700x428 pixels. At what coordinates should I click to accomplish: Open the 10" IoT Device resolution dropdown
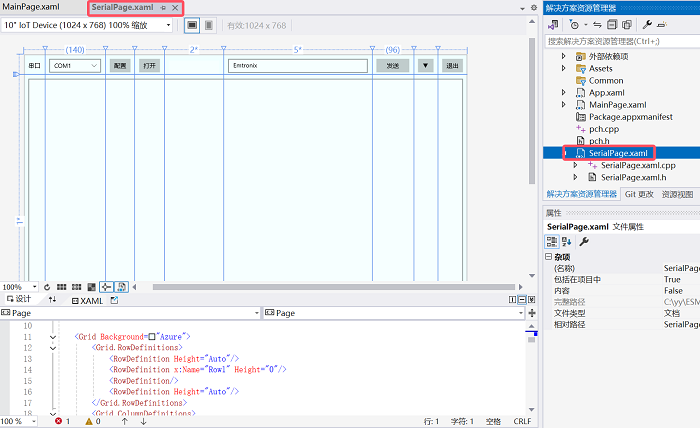point(87,25)
